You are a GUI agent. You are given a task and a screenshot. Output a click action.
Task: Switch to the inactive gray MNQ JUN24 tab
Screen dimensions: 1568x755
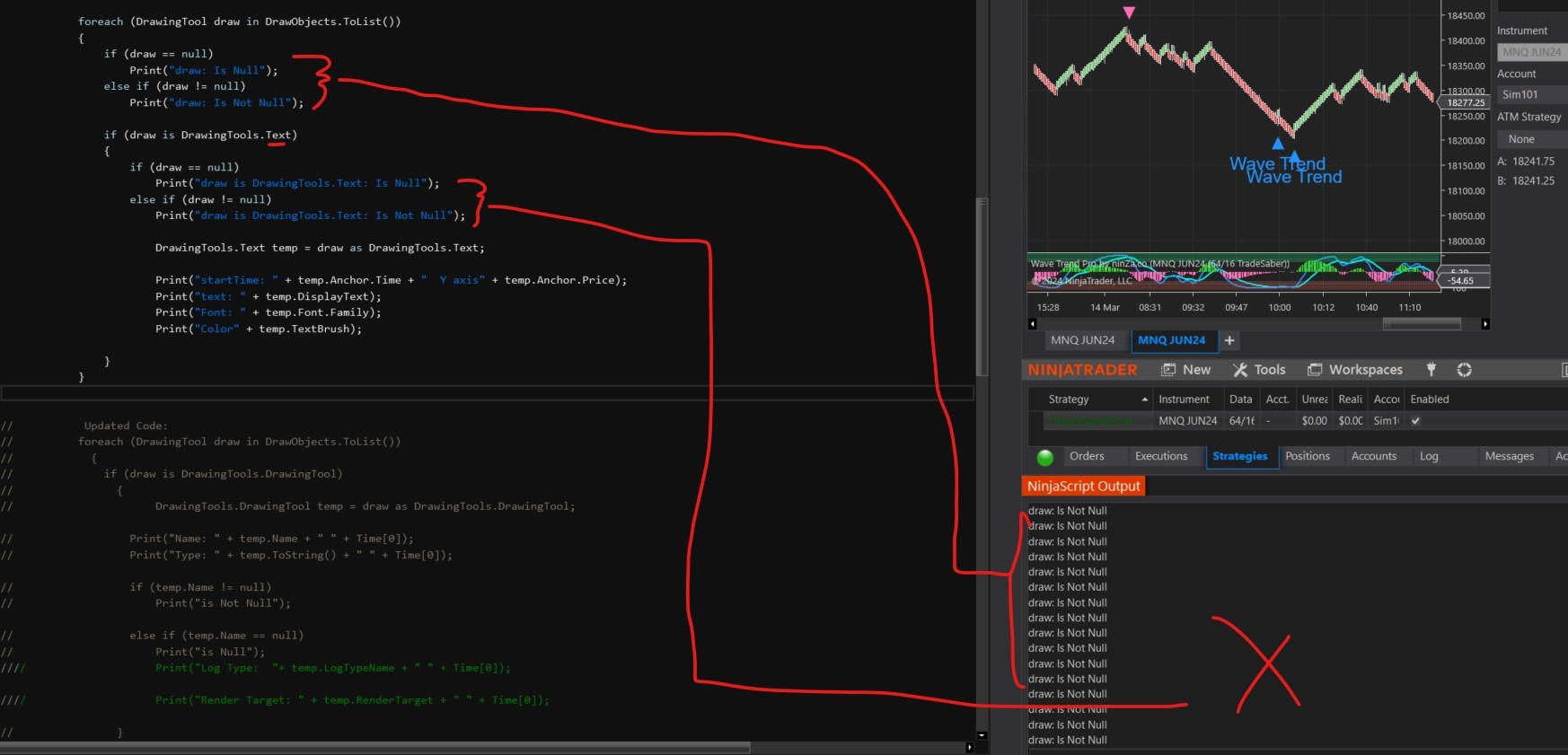1082,340
